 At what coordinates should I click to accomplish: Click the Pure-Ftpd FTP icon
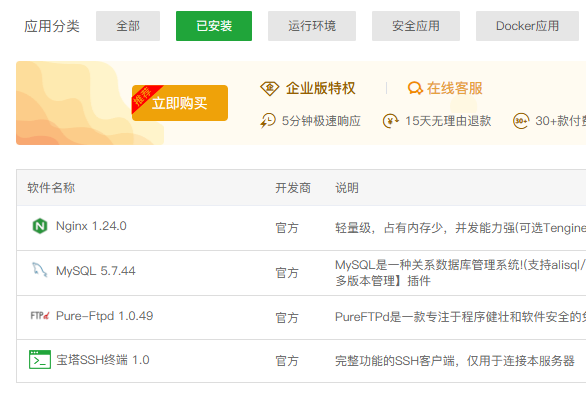click(40, 316)
